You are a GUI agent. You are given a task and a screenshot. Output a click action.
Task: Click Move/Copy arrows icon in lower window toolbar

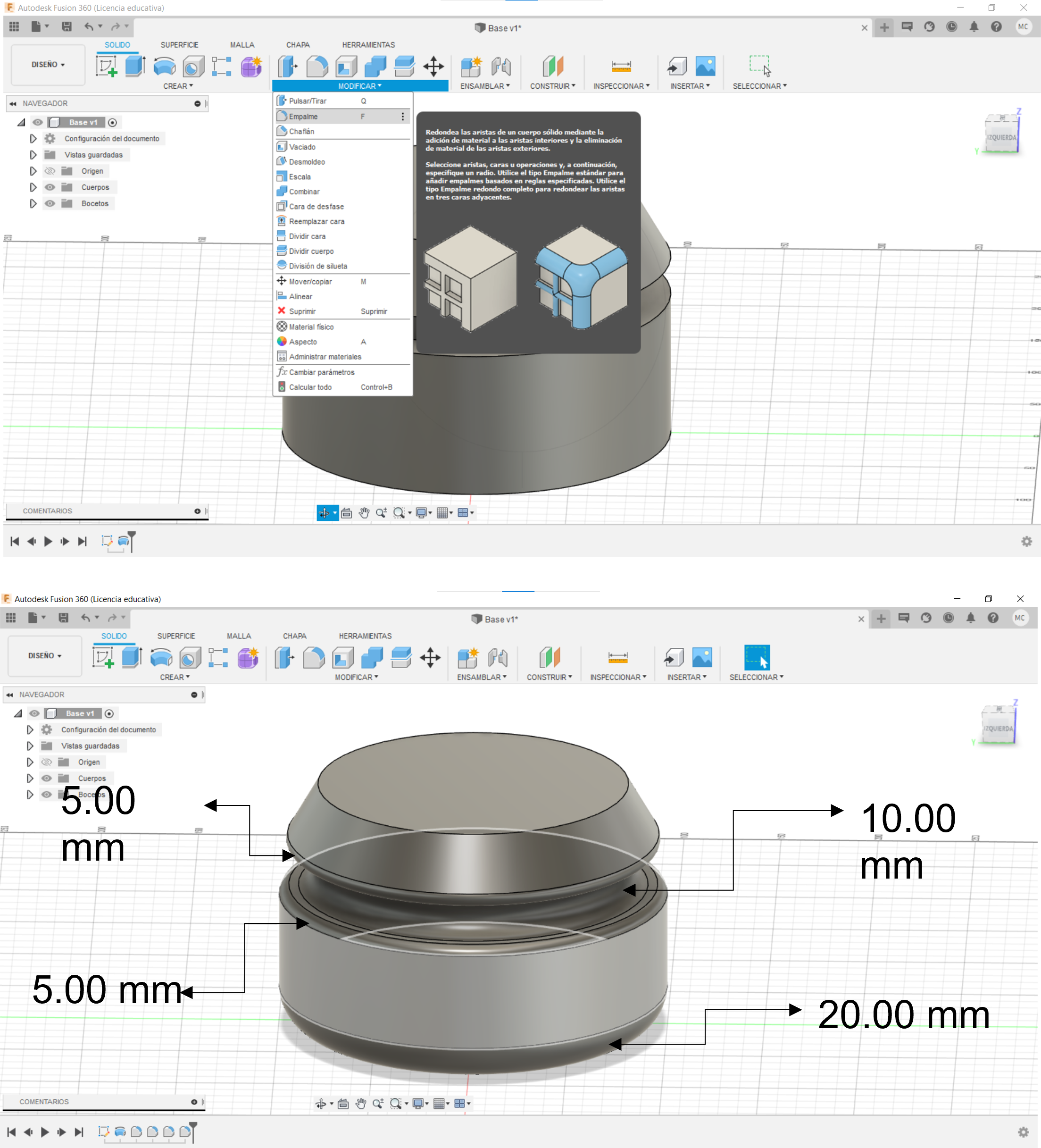pyautogui.click(x=430, y=658)
